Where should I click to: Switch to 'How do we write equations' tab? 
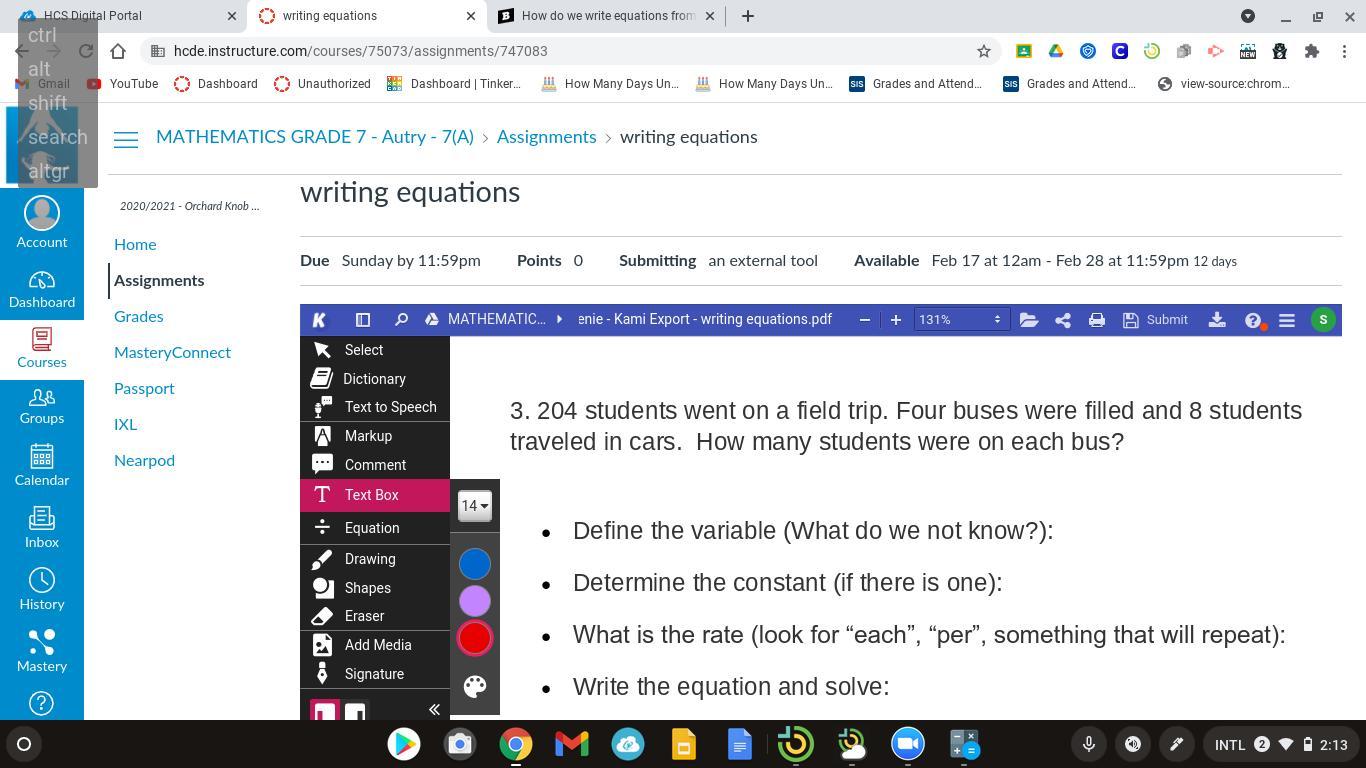click(608, 16)
